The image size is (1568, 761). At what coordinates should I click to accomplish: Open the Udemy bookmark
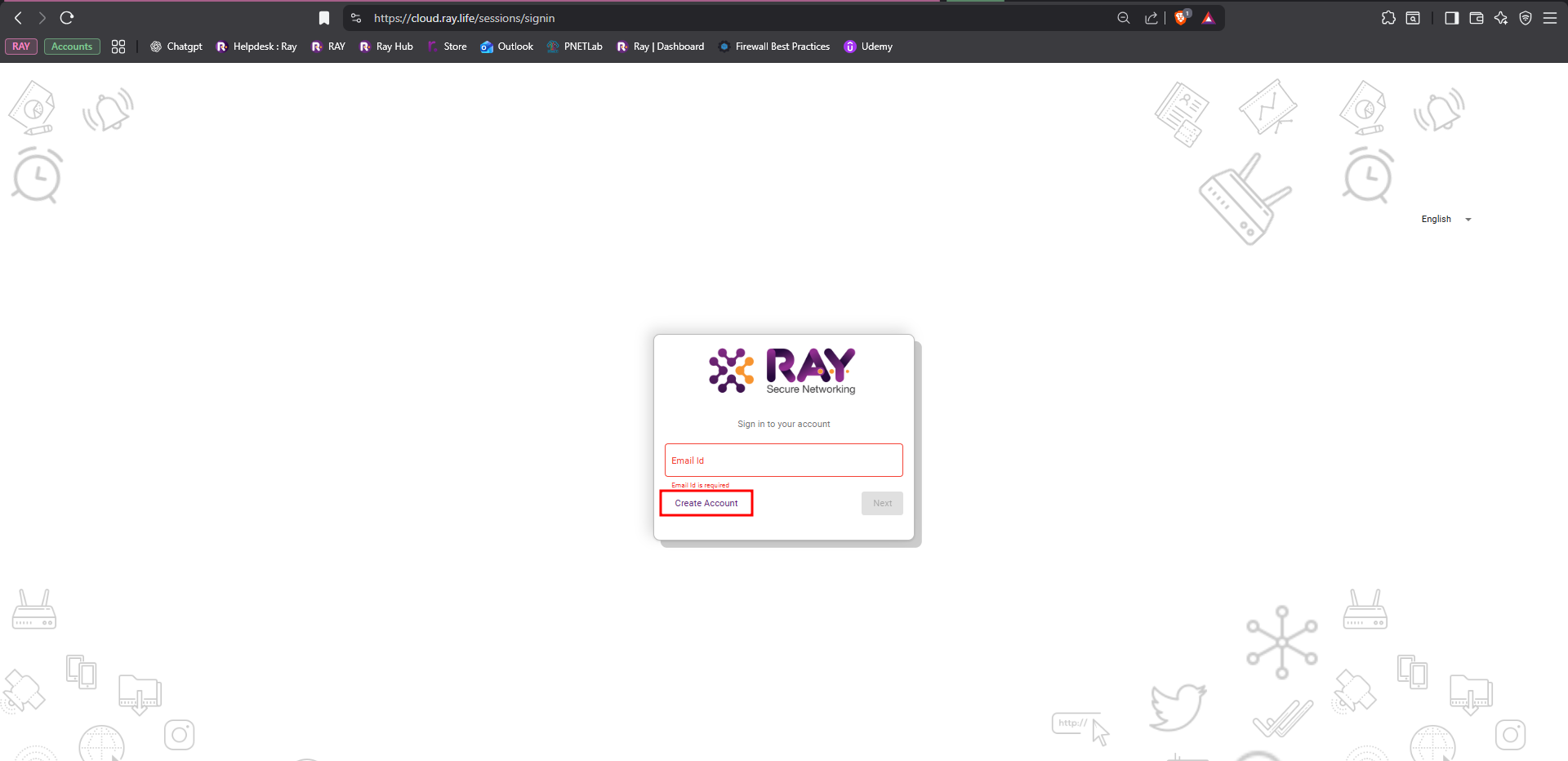click(868, 47)
